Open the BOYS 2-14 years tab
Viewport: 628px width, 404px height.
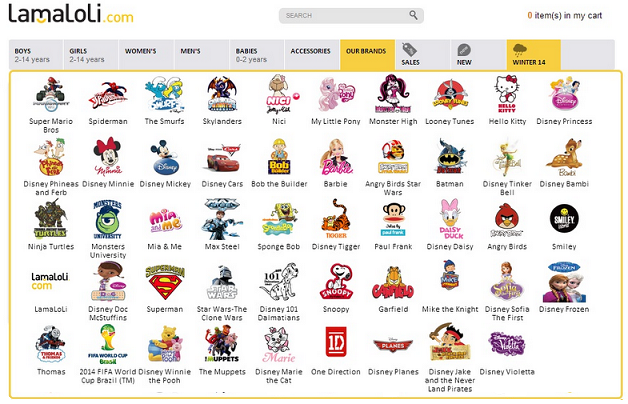pos(36,55)
